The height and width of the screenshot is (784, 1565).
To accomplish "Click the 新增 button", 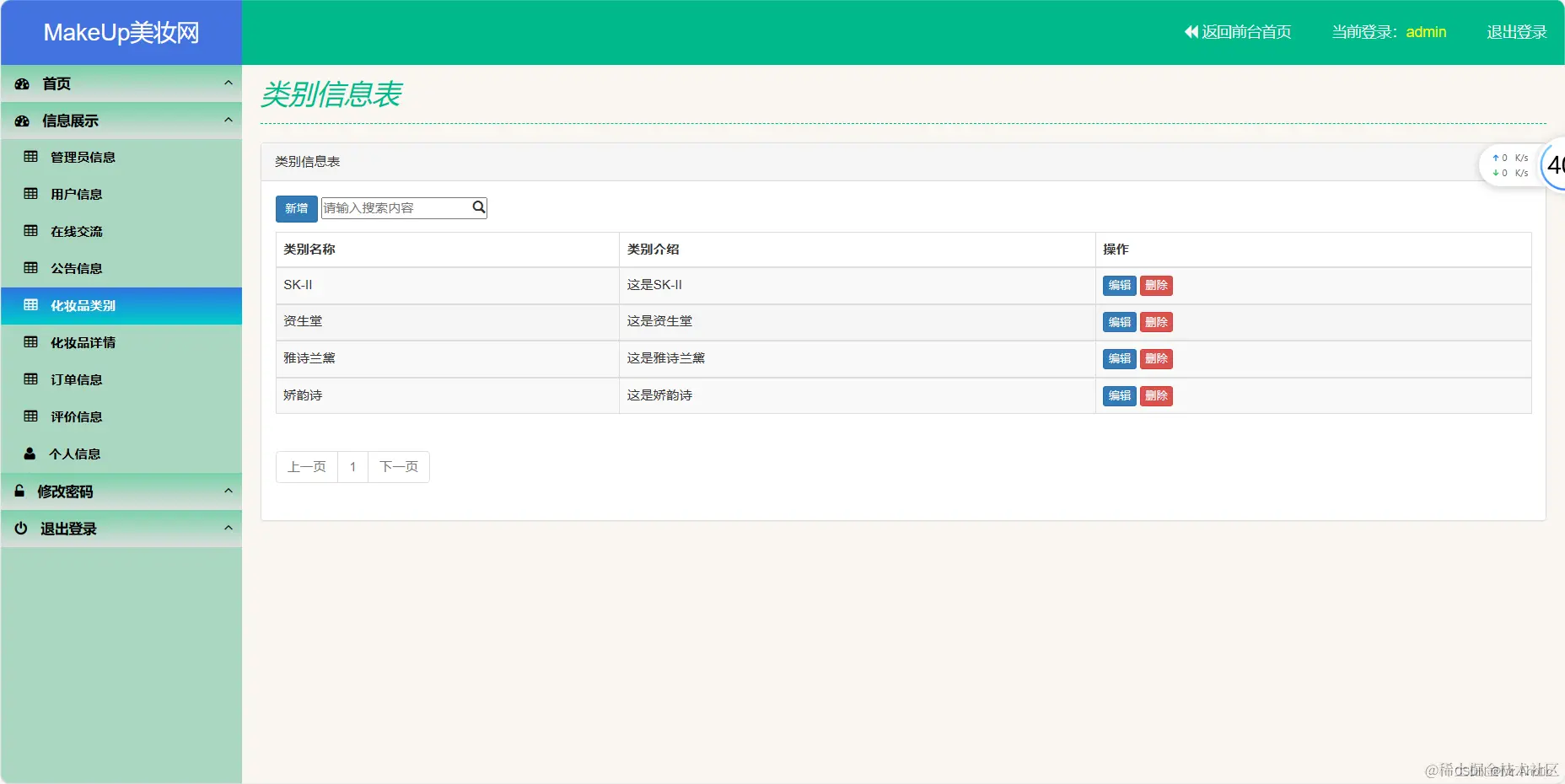I will [x=296, y=208].
